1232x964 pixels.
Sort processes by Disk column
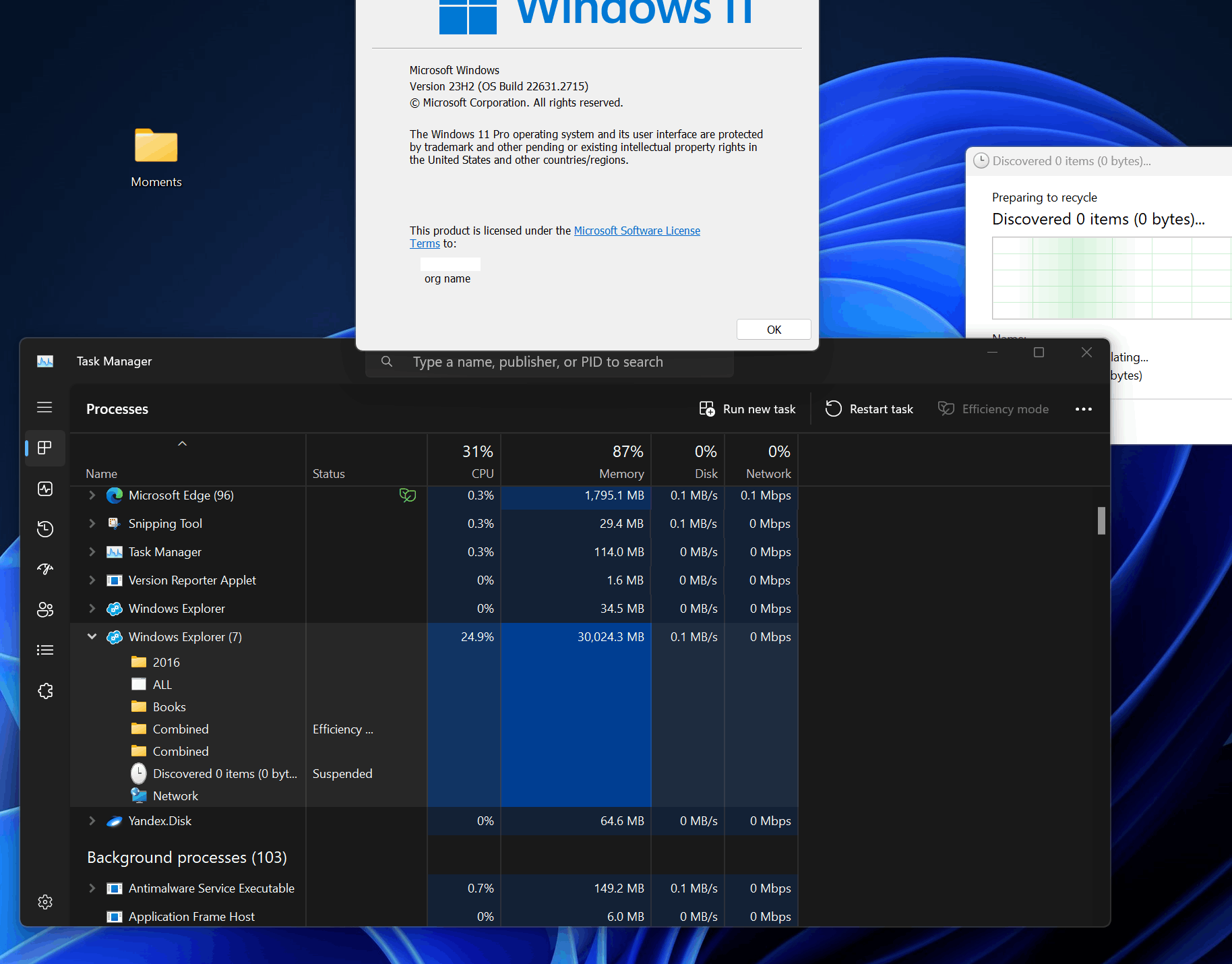point(688,460)
